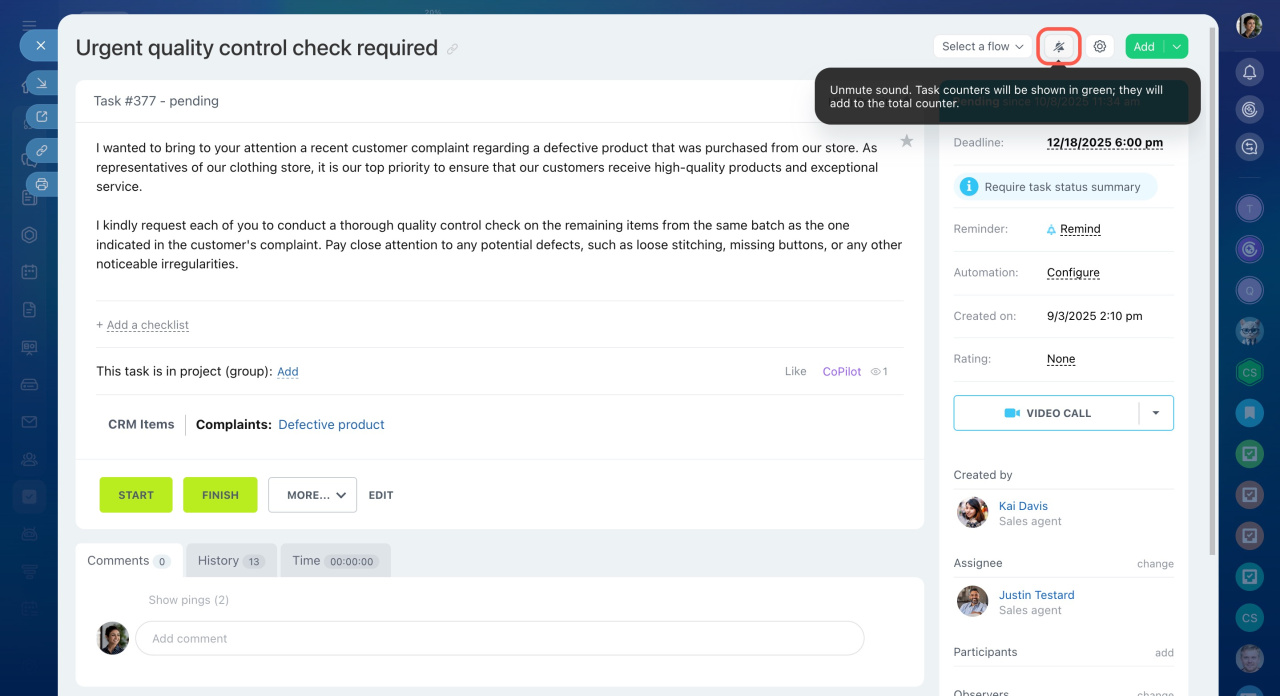Image resolution: width=1280 pixels, height=696 pixels.
Task: Click the print icon on slider side
Action: 41,184
